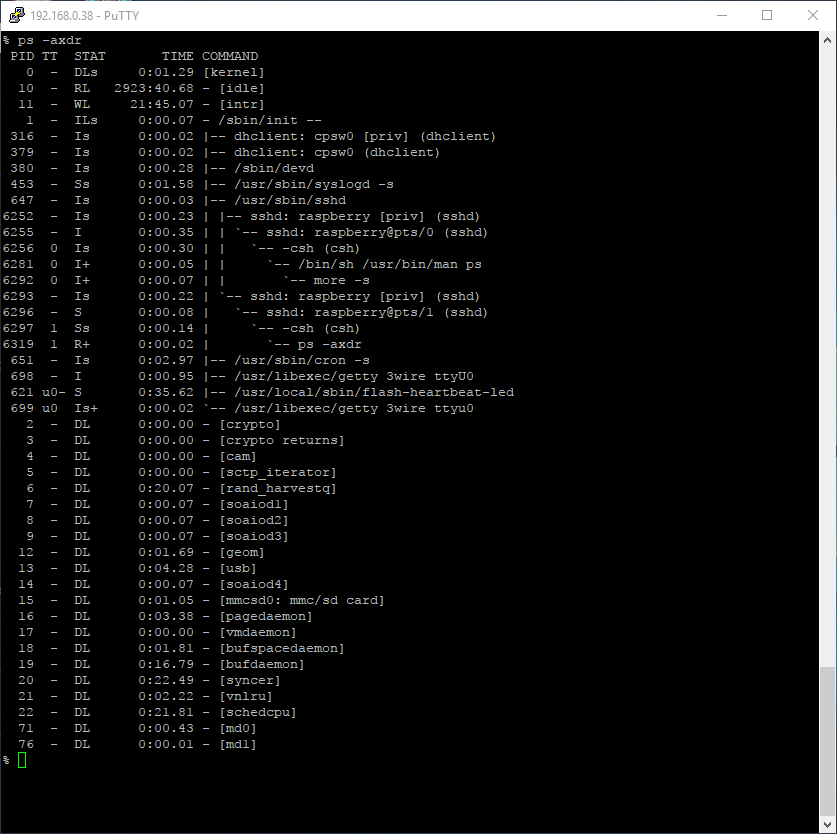Click the vertical scrollbar thumb
Viewport: 837px width, 834px height.
point(827,741)
